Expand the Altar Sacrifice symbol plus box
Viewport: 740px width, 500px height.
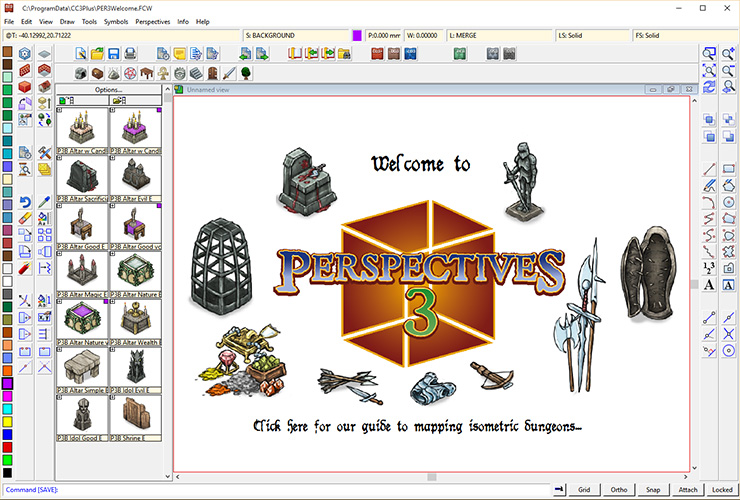coord(59,158)
